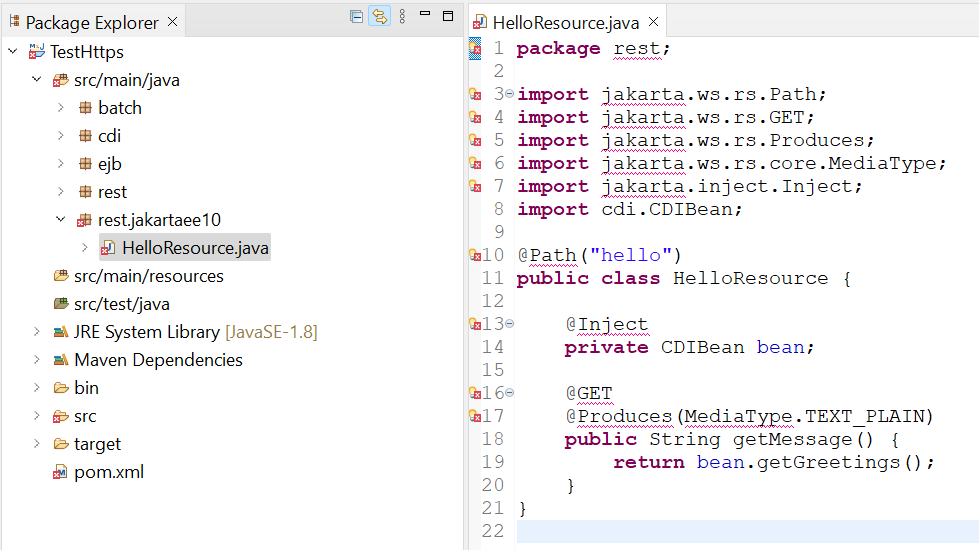The width and height of the screenshot is (979, 550).
Task: Expand the batch package
Action: pyautogui.click(x=60, y=108)
